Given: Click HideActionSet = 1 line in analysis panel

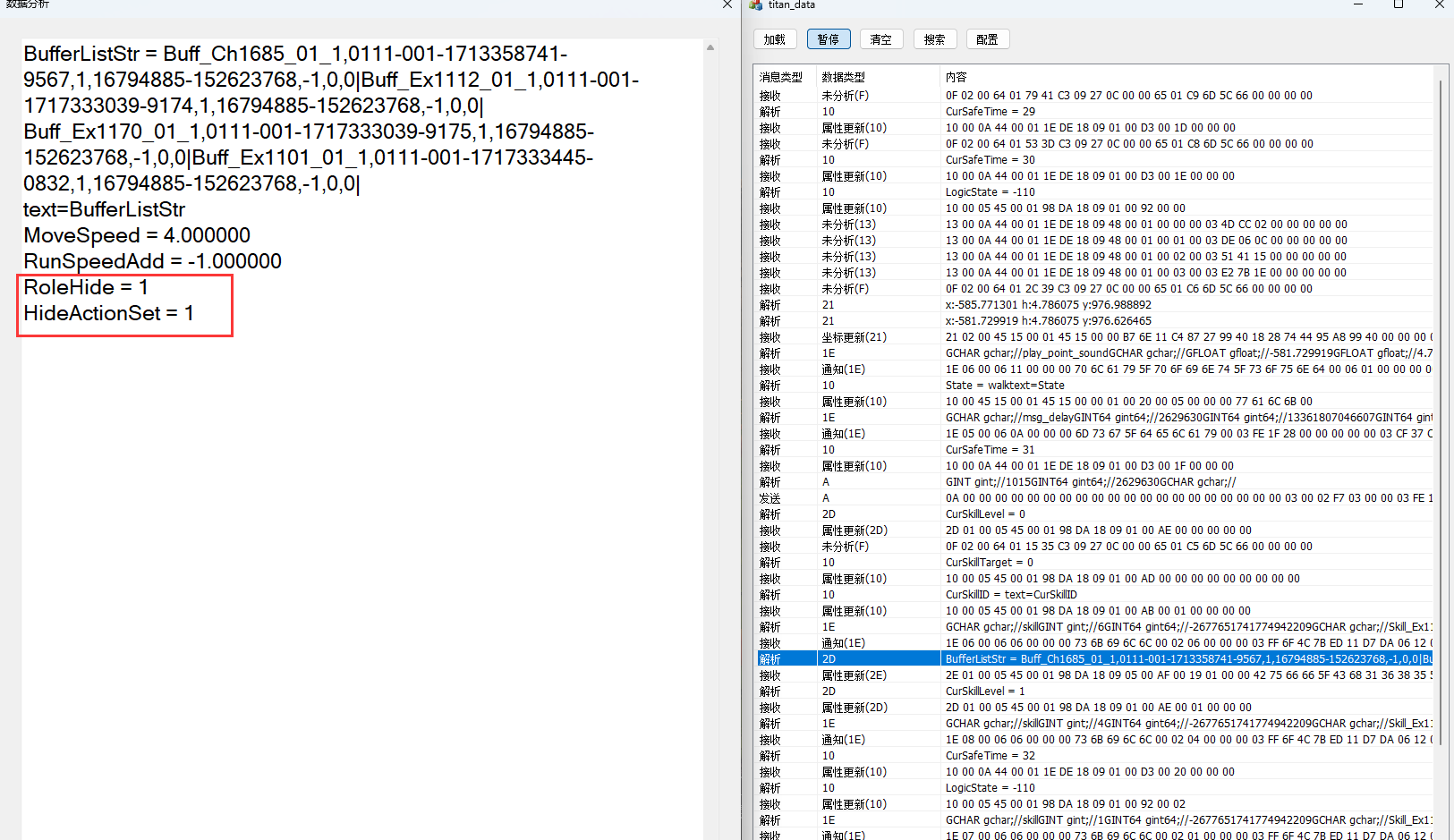Looking at the screenshot, I should (108, 313).
